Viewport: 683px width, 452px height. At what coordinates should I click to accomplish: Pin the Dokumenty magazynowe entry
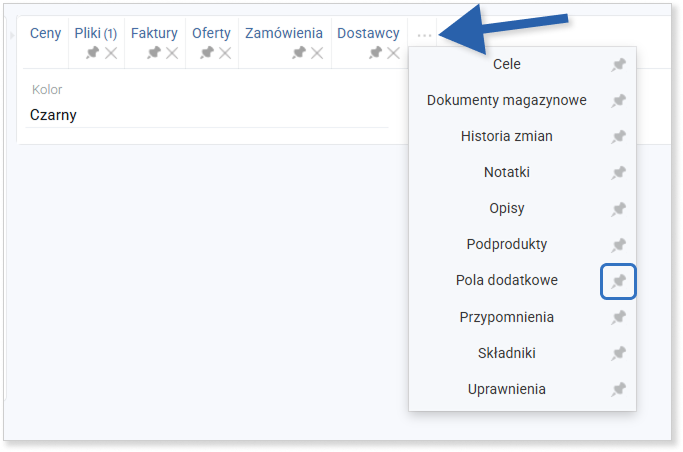[618, 101]
